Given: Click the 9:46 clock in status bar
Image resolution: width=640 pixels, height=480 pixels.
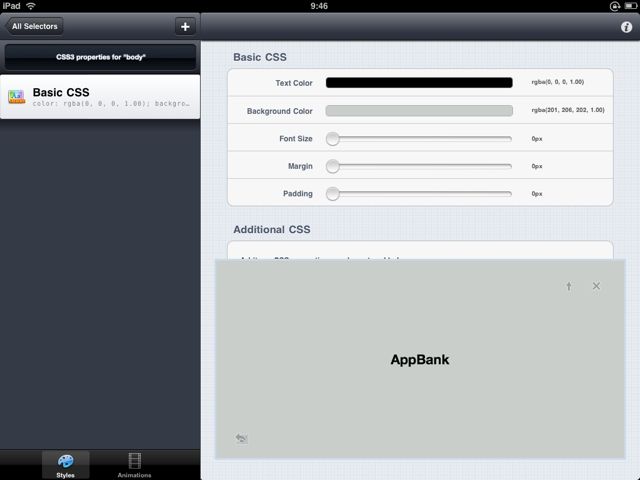Looking at the screenshot, I should click(319, 6).
